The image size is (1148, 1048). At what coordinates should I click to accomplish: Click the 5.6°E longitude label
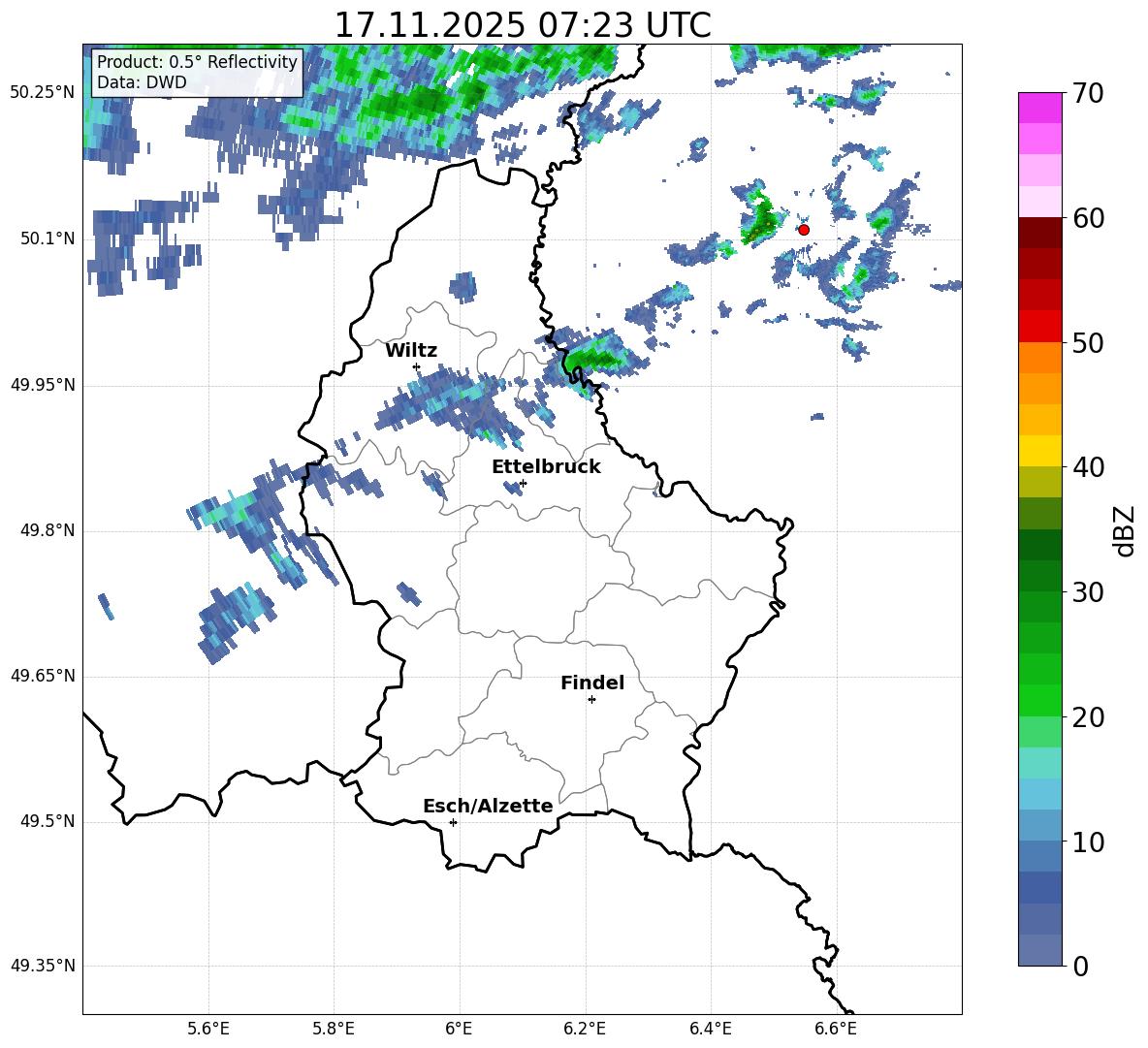(x=208, y=1029)
